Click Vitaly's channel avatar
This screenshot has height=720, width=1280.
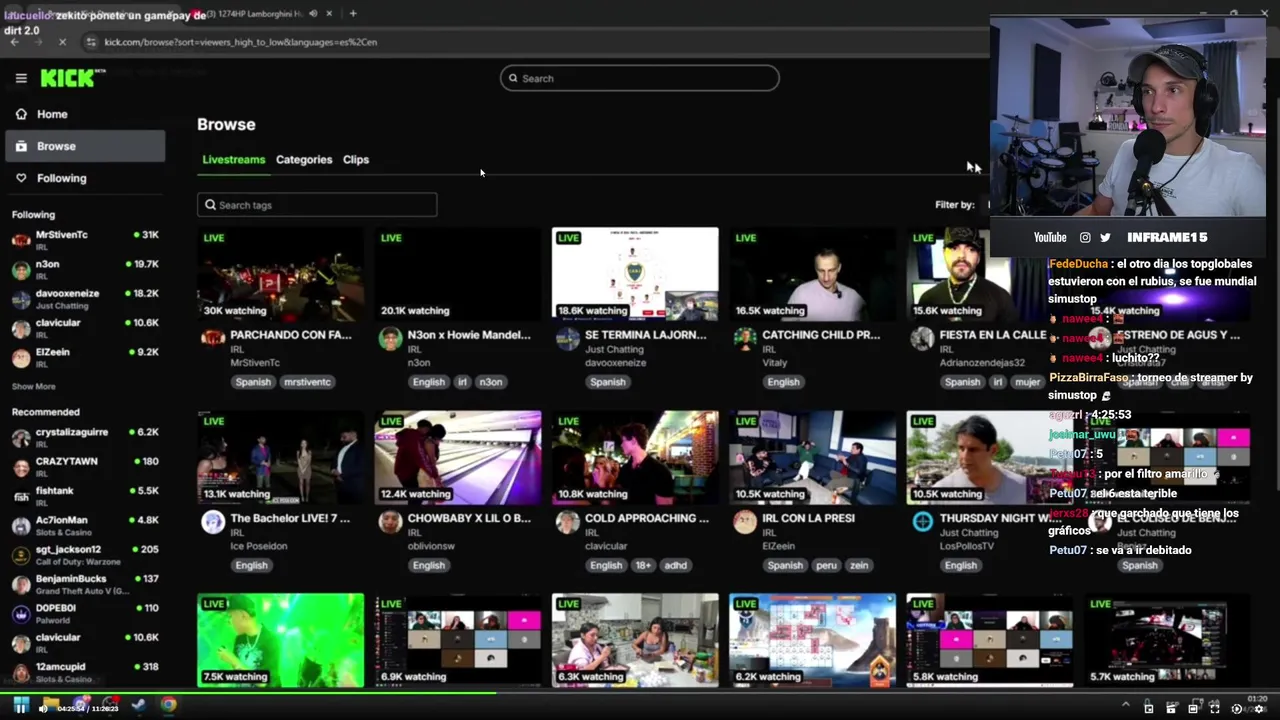click(x=745, y=339)
